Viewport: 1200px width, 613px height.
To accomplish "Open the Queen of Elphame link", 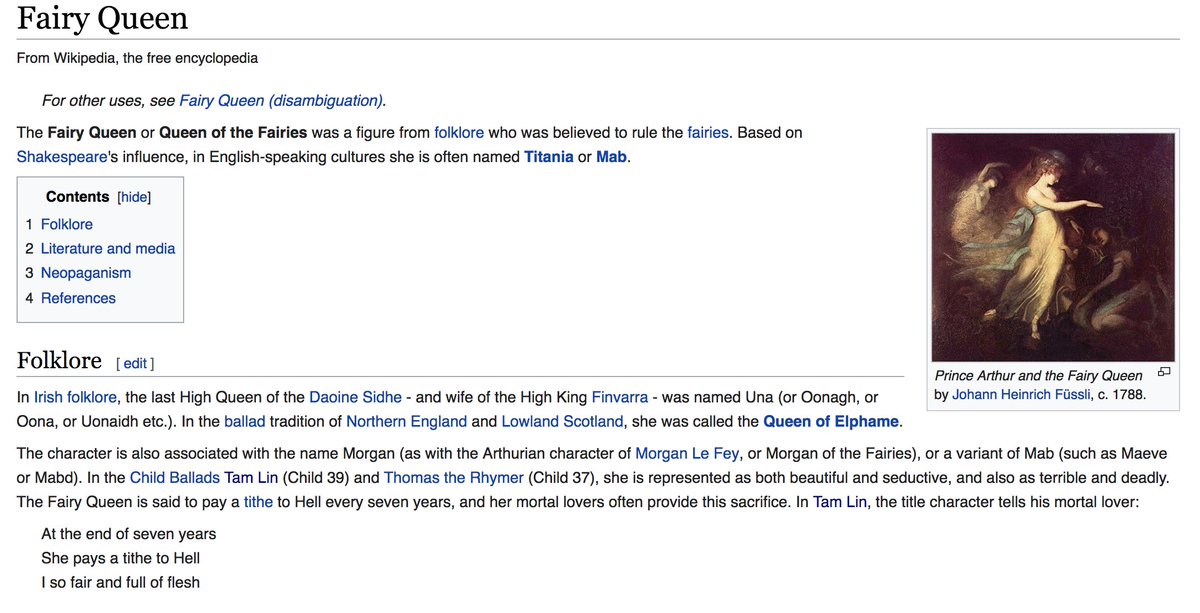I will (x=831, y=421).
